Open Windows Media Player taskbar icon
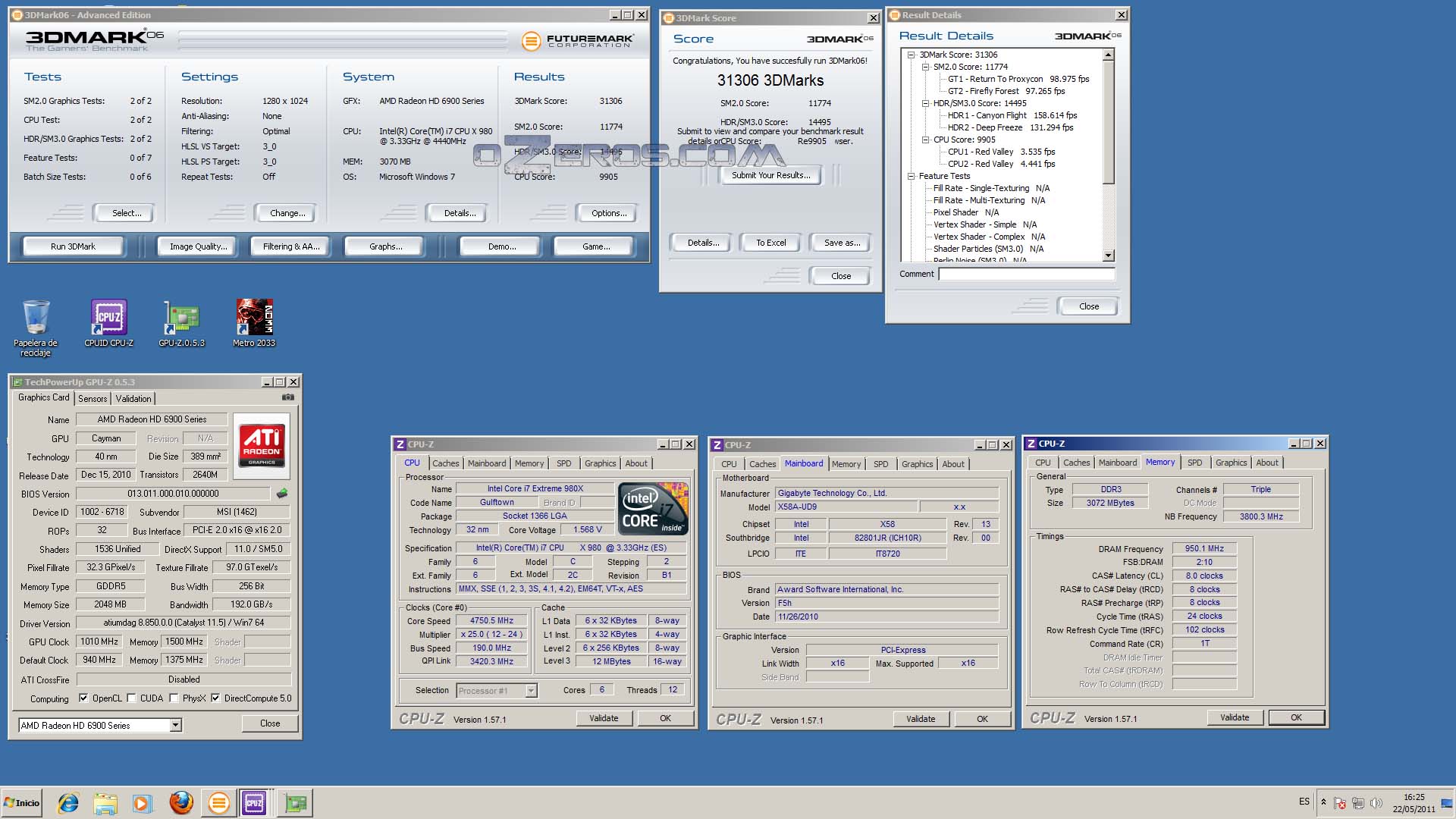Screen dimensions: 1456x819 [142, 803]
